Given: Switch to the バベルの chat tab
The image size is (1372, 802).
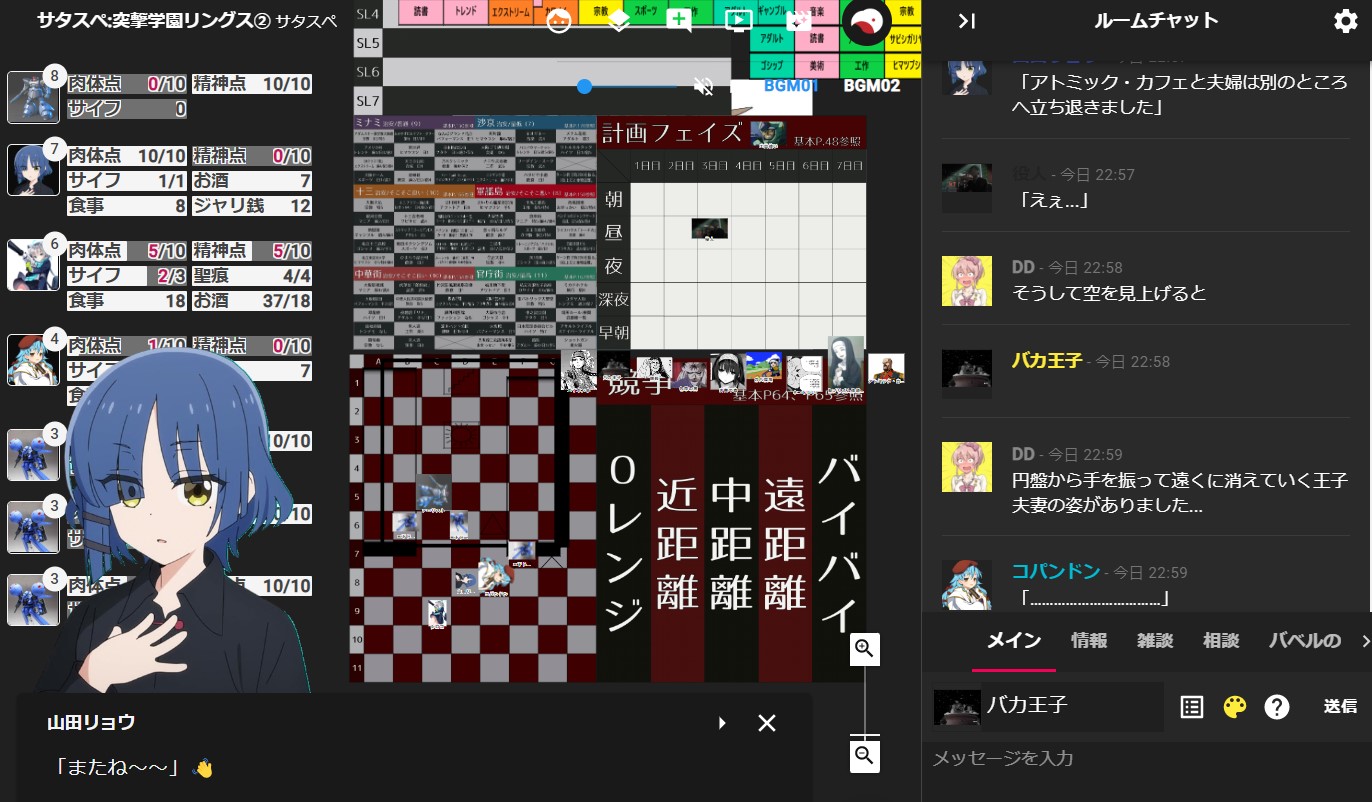Looking at the screenshot, I should [1304, 641].
